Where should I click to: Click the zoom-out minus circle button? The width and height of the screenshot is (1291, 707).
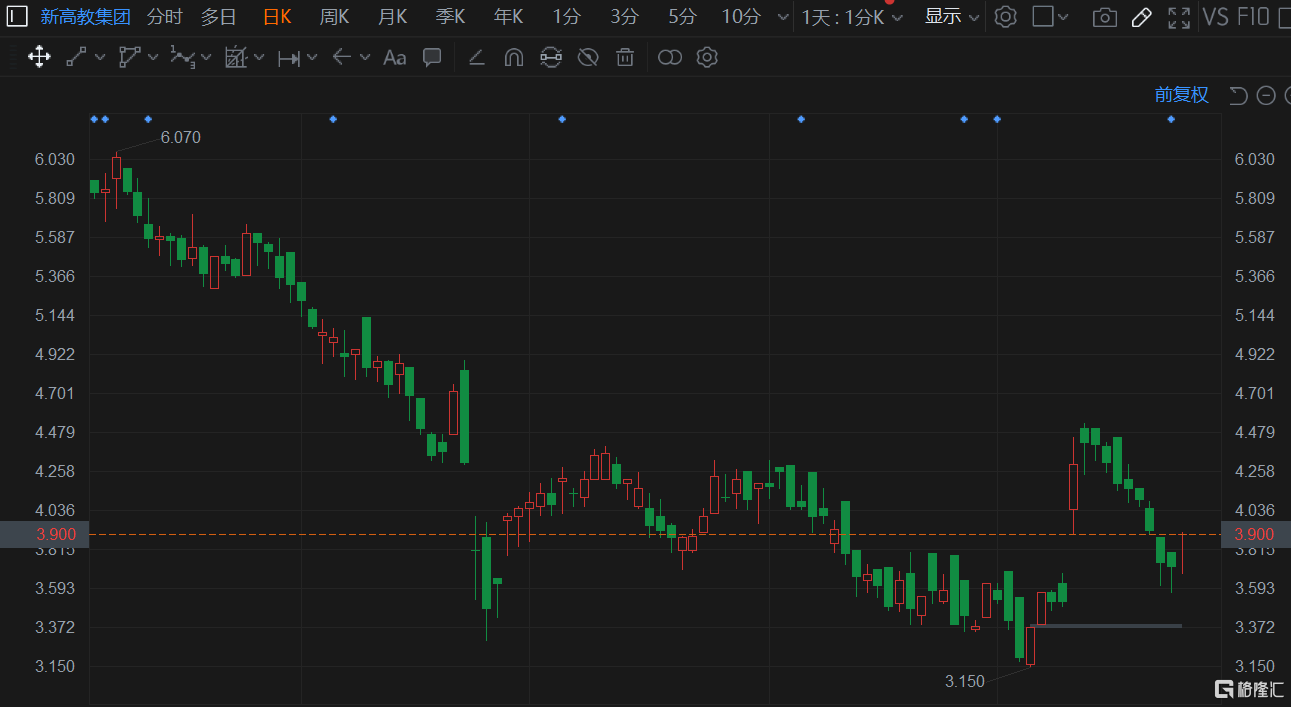[1266, 95]
